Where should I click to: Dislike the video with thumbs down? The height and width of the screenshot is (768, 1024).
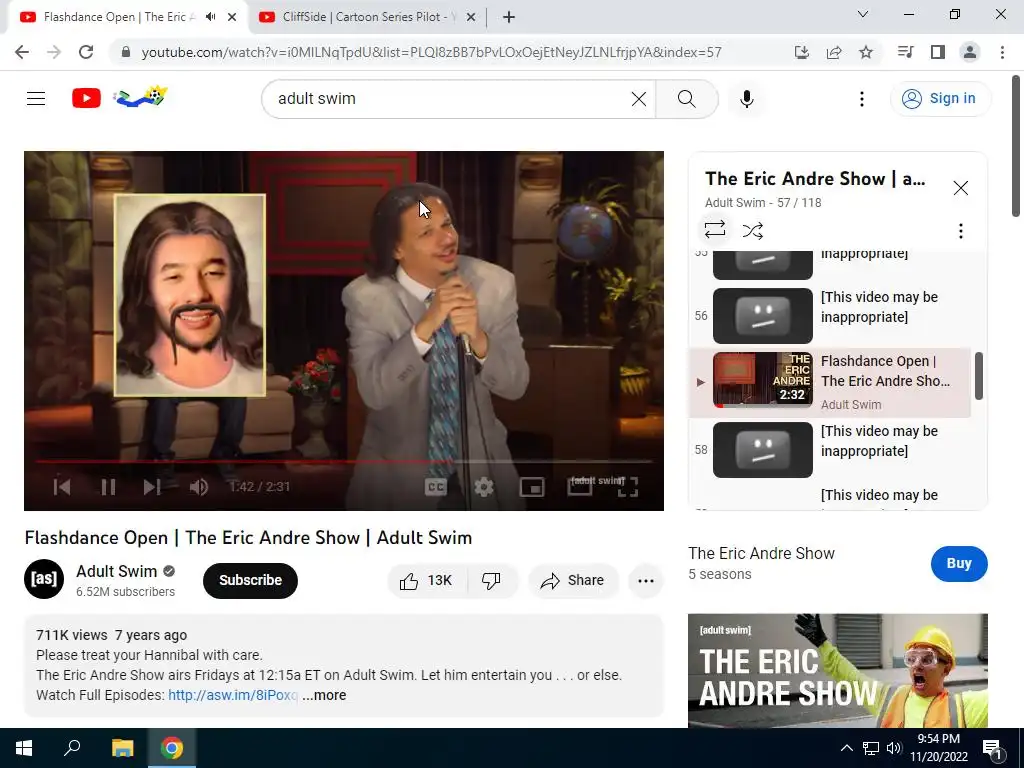[491, 581]
